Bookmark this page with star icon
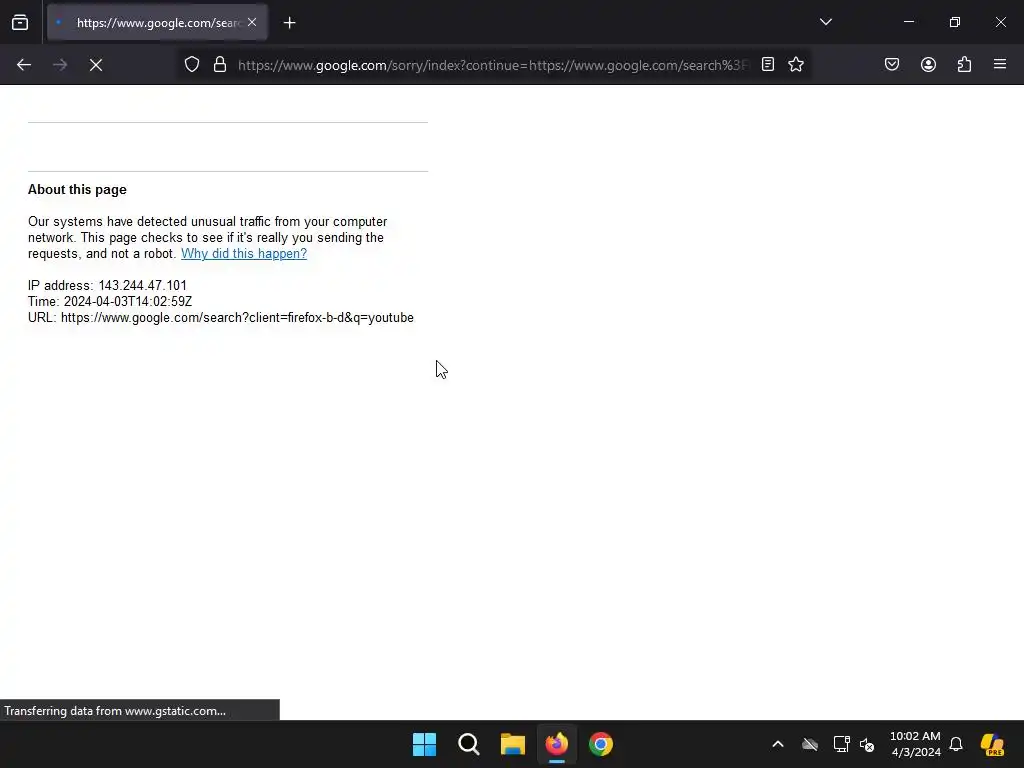This screenshot has height=768, width=1024. tap(795, 65)
